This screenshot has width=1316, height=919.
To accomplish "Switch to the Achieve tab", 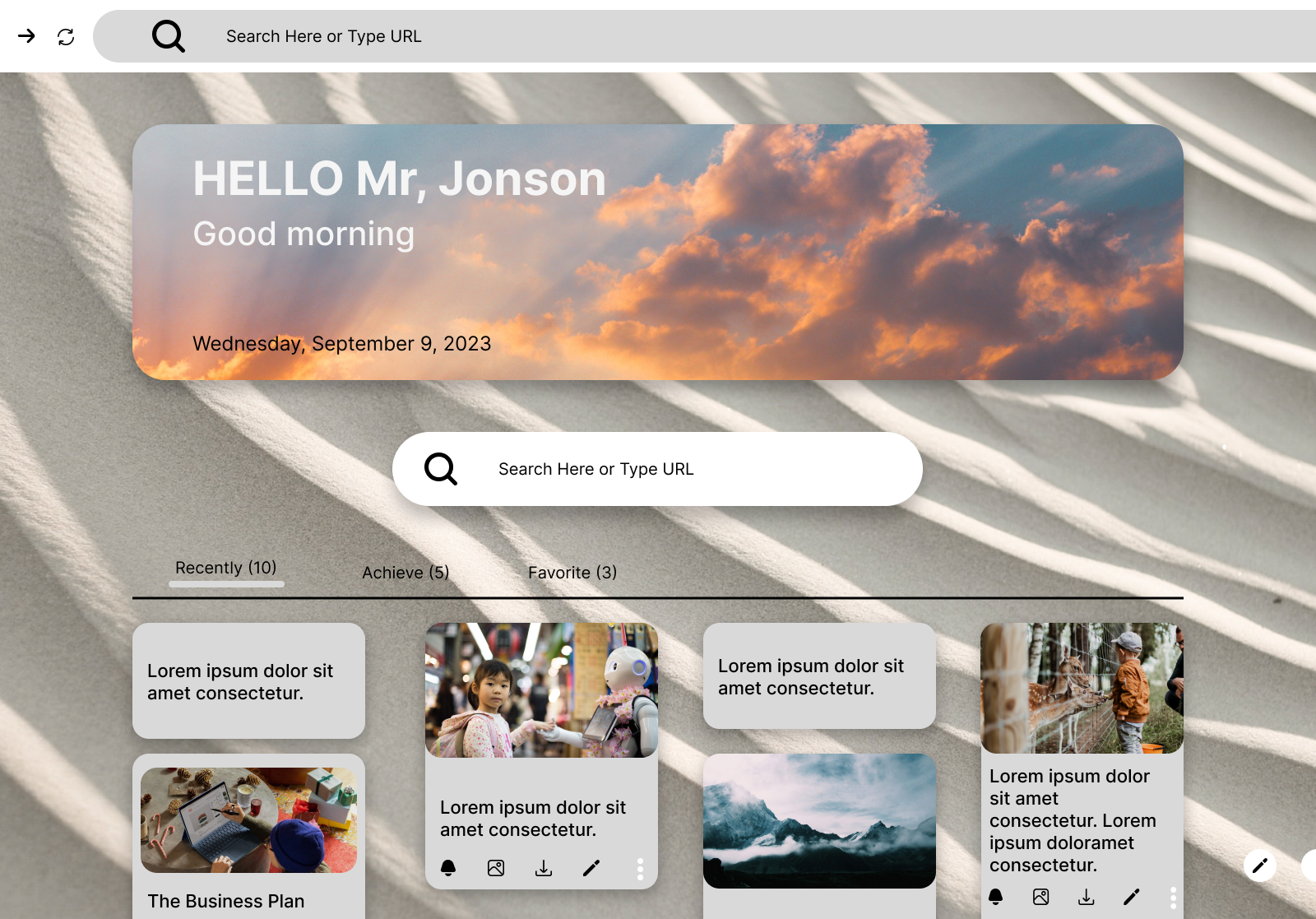I will click(405, 573).
